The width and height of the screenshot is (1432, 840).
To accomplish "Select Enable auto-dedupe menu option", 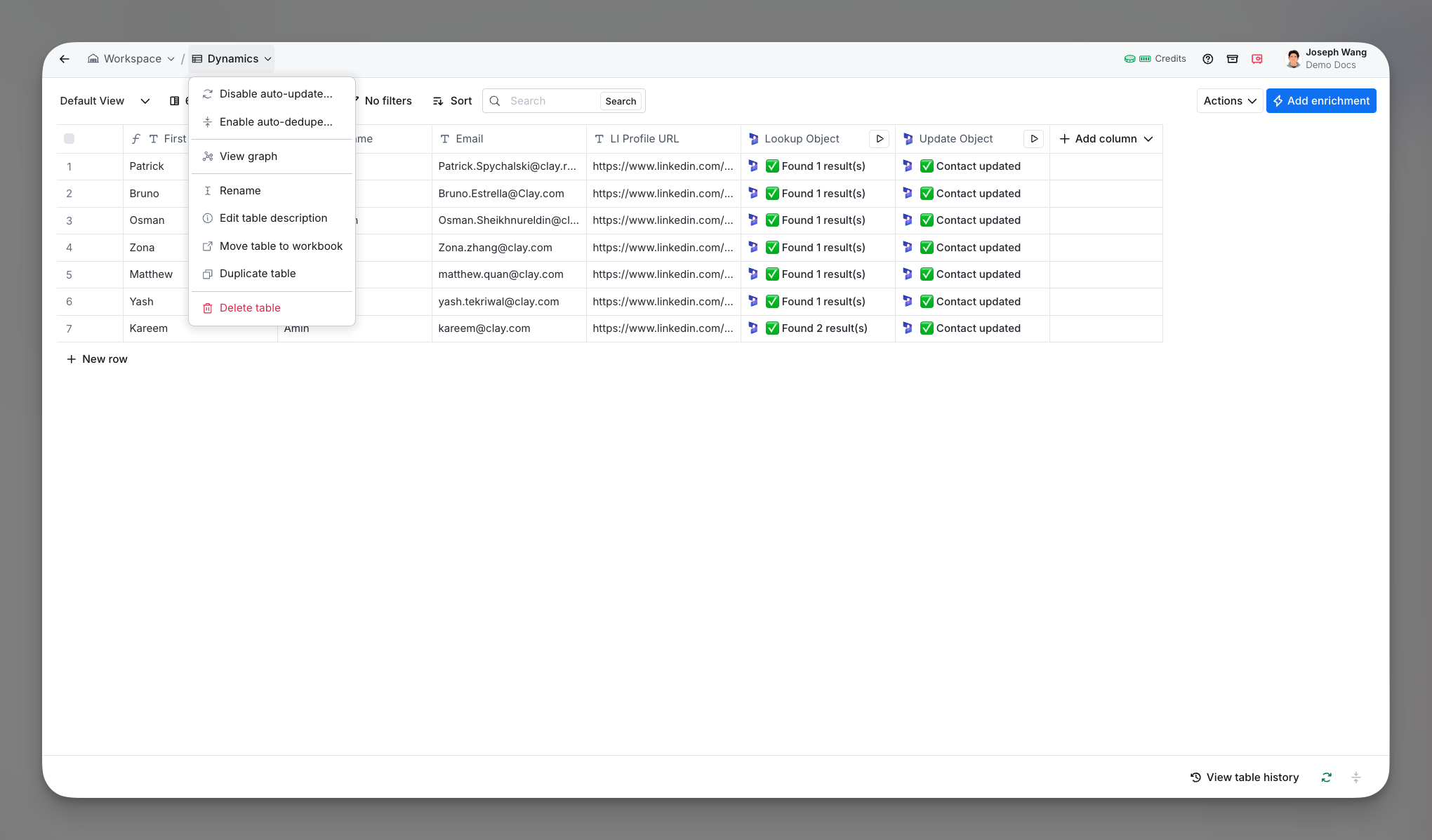I will coord(275,122).
